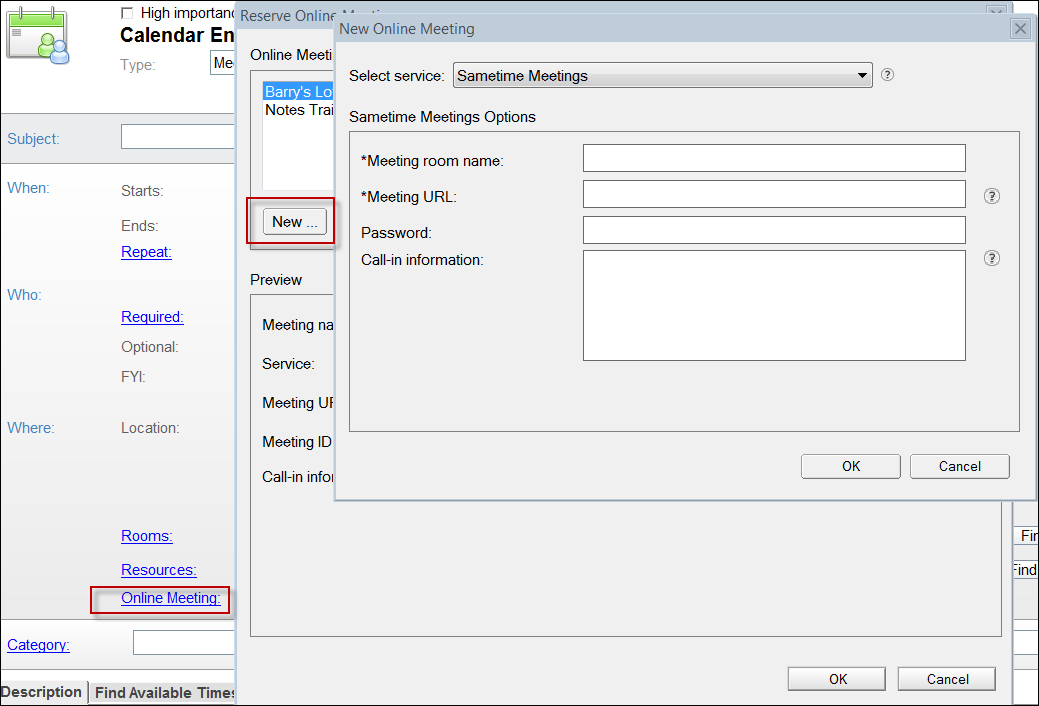Select the Notes Training list entry

299,110
